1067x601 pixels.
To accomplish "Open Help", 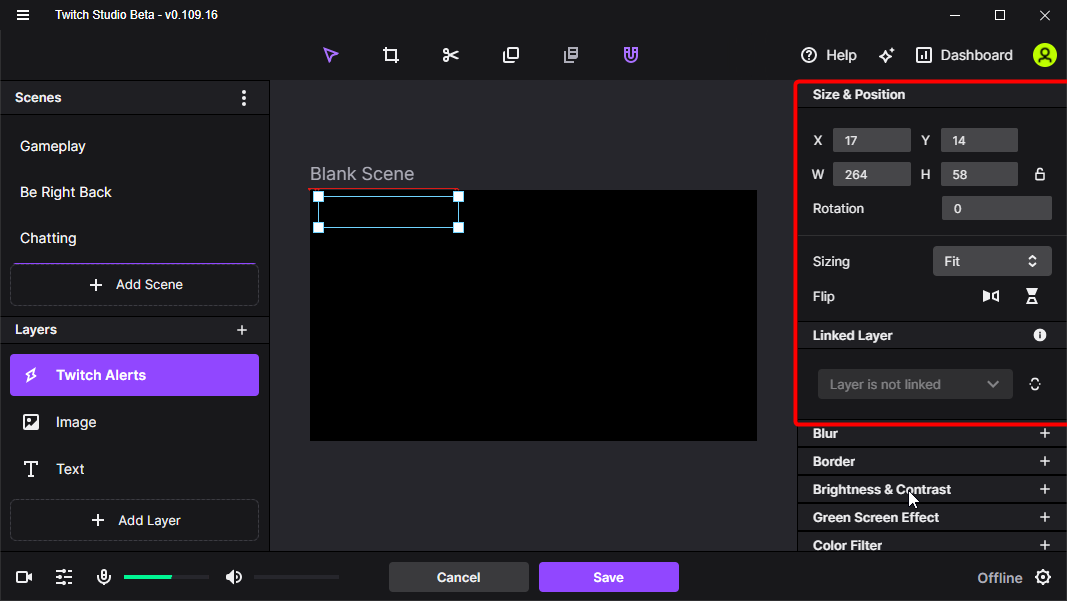I will pyautogui.click(x=828, y=55).
